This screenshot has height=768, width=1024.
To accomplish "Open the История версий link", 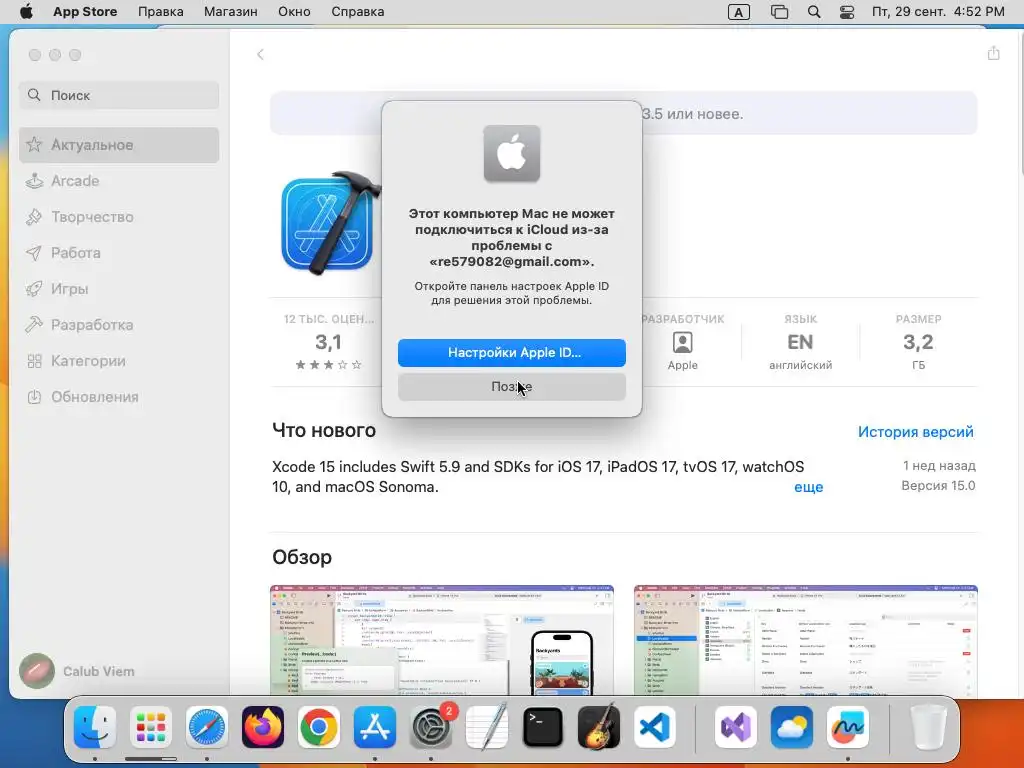I will tap(916, 432).
